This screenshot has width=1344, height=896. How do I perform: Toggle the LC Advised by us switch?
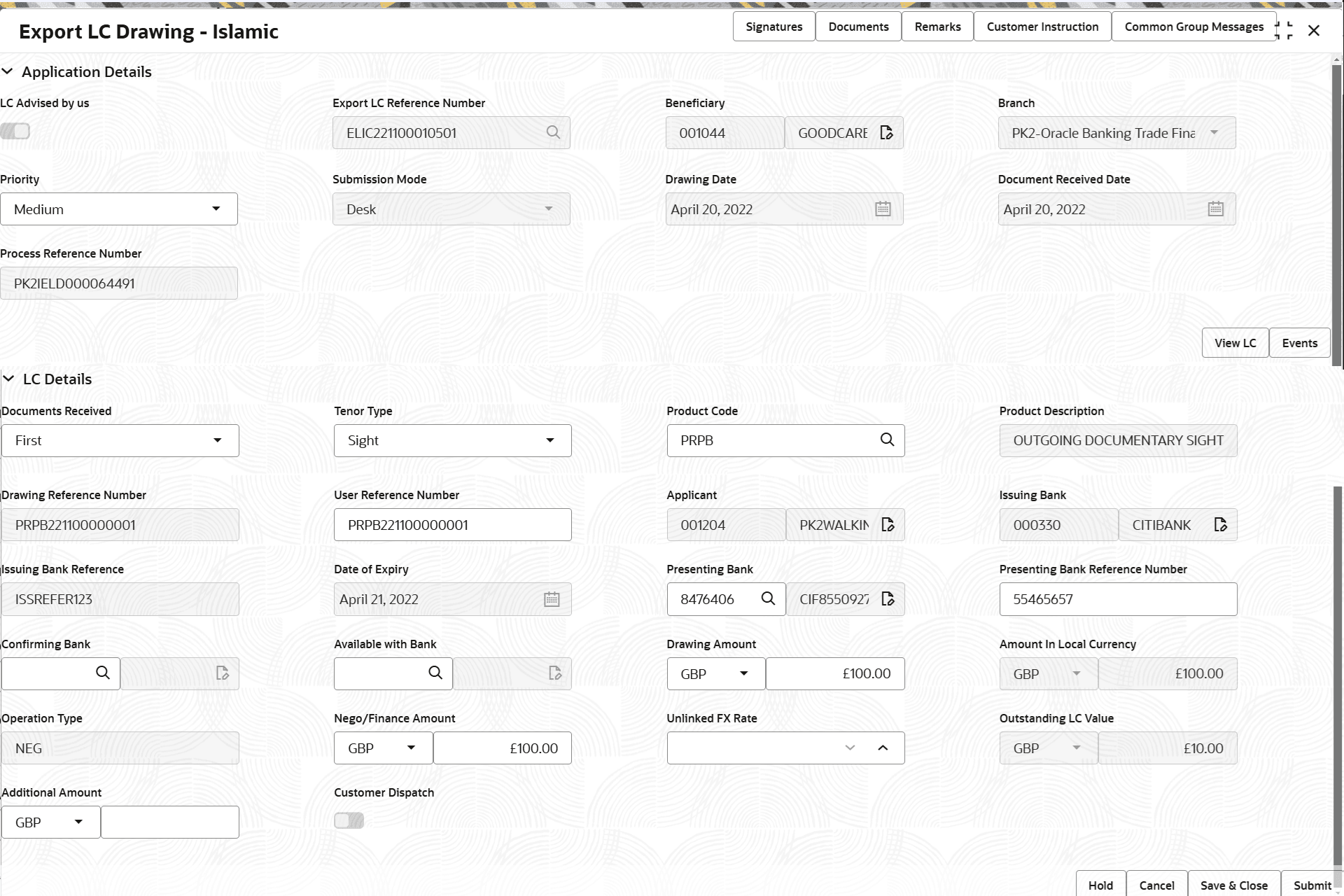tap(15, 131)
